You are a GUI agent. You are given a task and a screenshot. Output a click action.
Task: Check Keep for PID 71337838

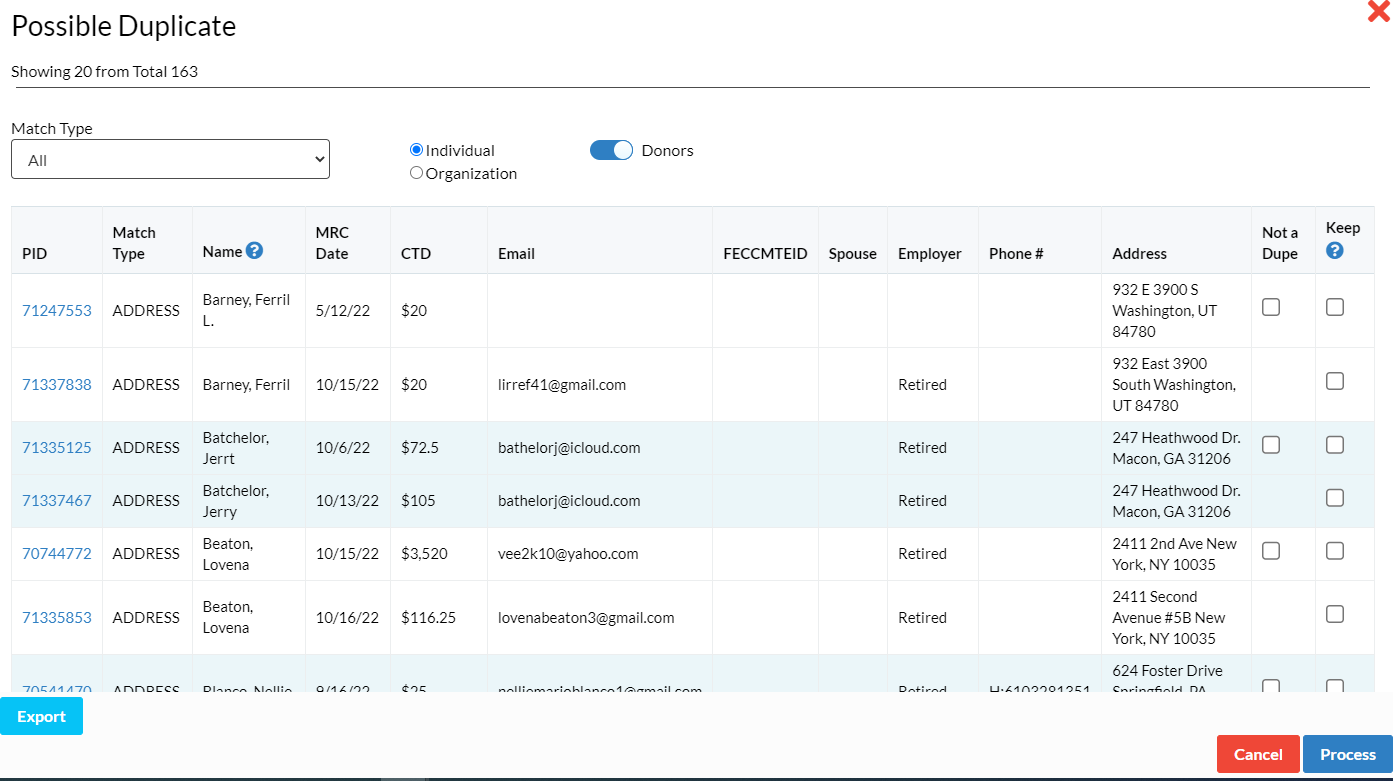[x=1334, y=381]
